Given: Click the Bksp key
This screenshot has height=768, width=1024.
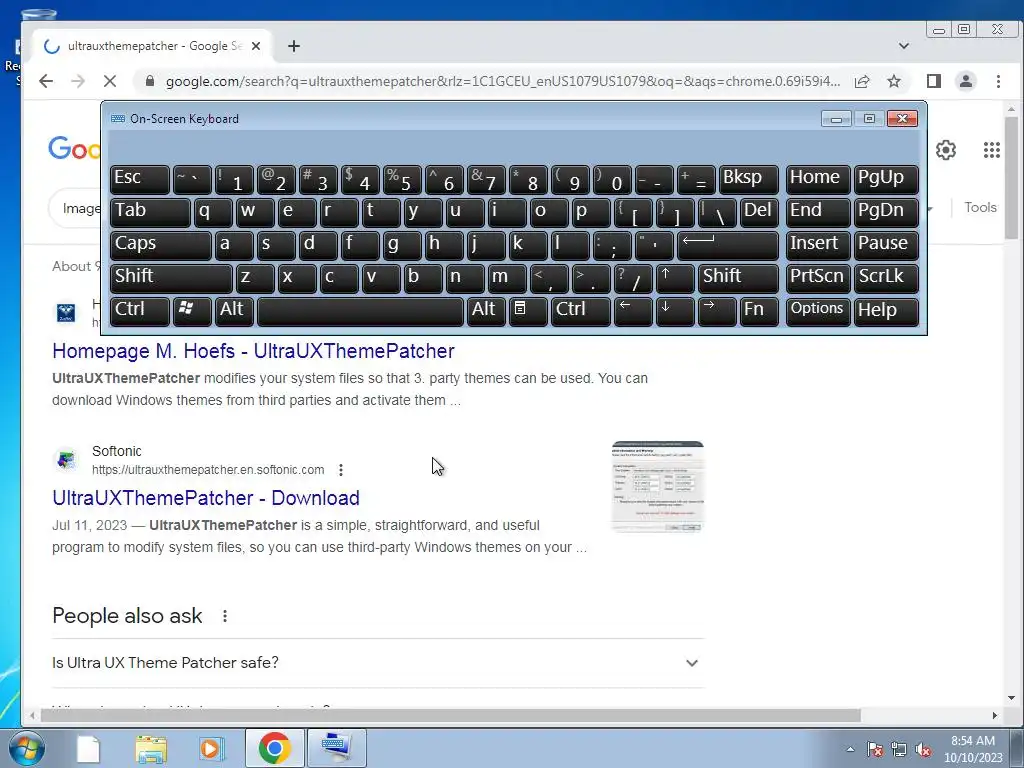Looking at the screenshot, I should point(748,179).
